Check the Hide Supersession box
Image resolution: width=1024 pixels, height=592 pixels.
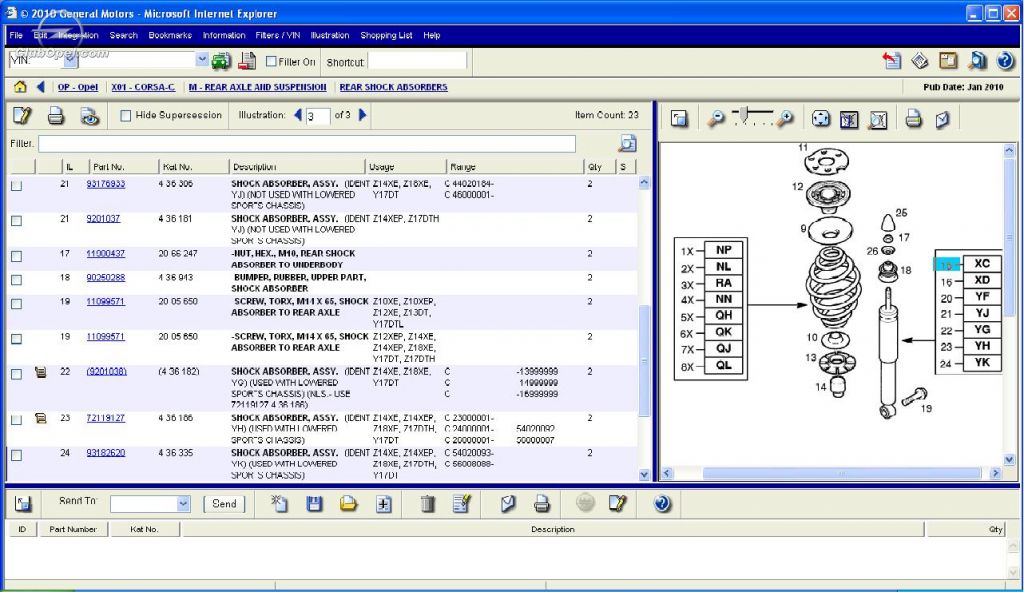click(126, 116)
